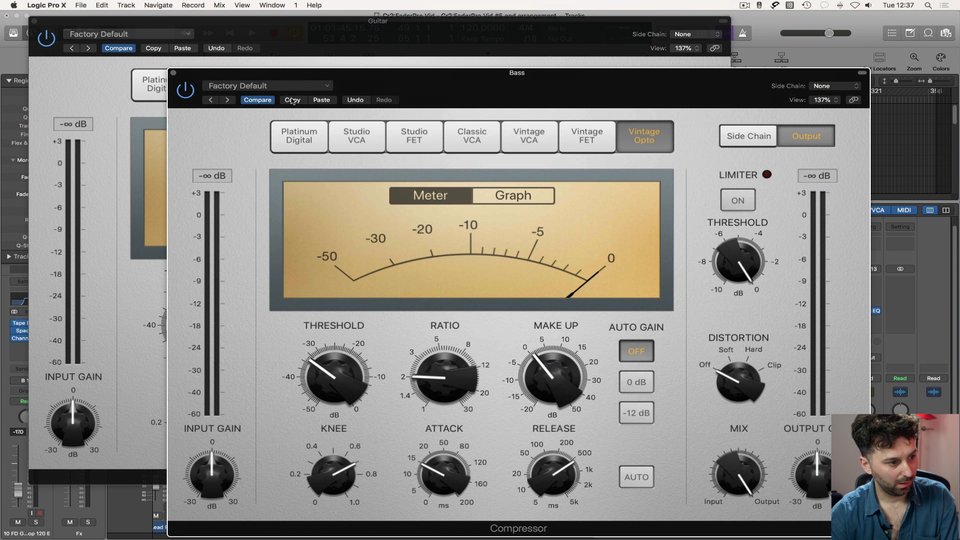The height and width of the screenshot is (540, 960).
Task: Select Auto Gain -12 dB option
Action: [x=636, y=413]
